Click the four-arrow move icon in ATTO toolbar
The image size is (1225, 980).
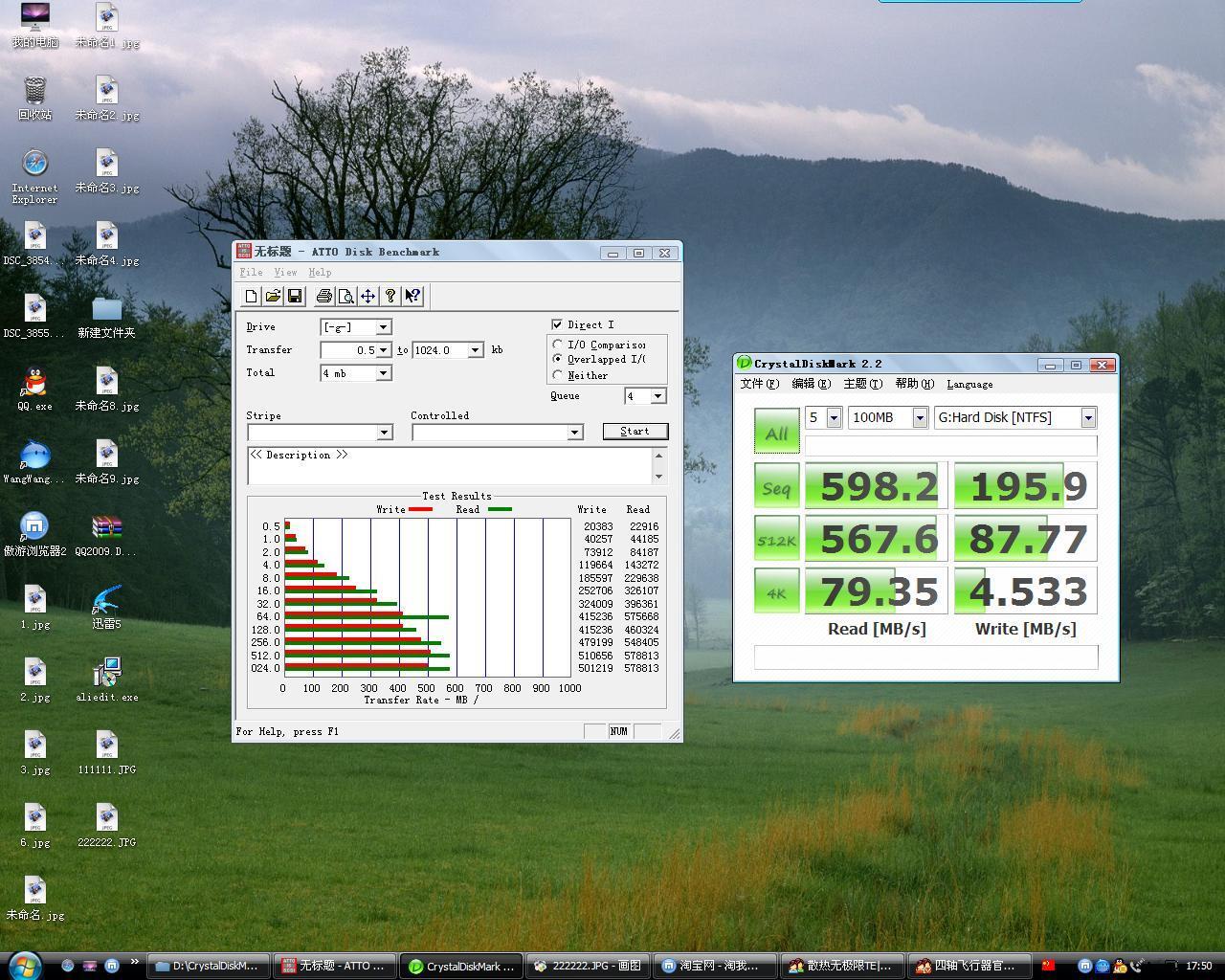click(367, 297)
